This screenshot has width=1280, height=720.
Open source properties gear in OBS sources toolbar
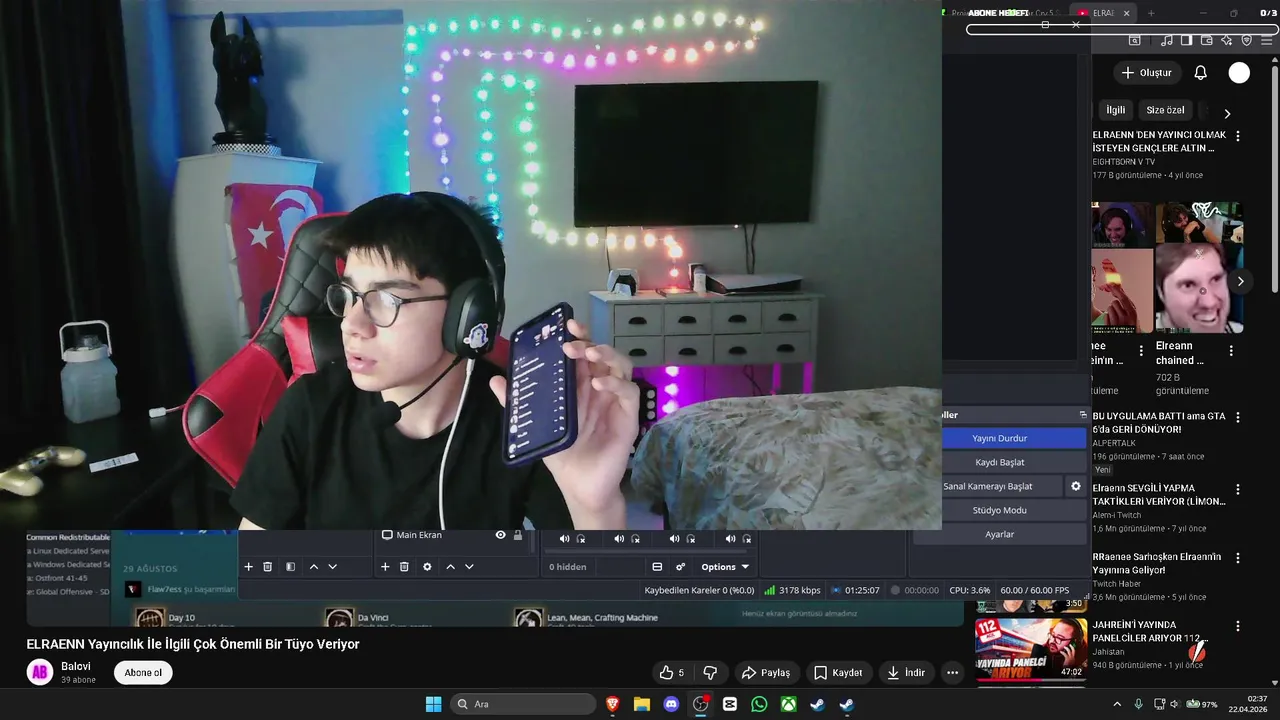coord(427,567)
